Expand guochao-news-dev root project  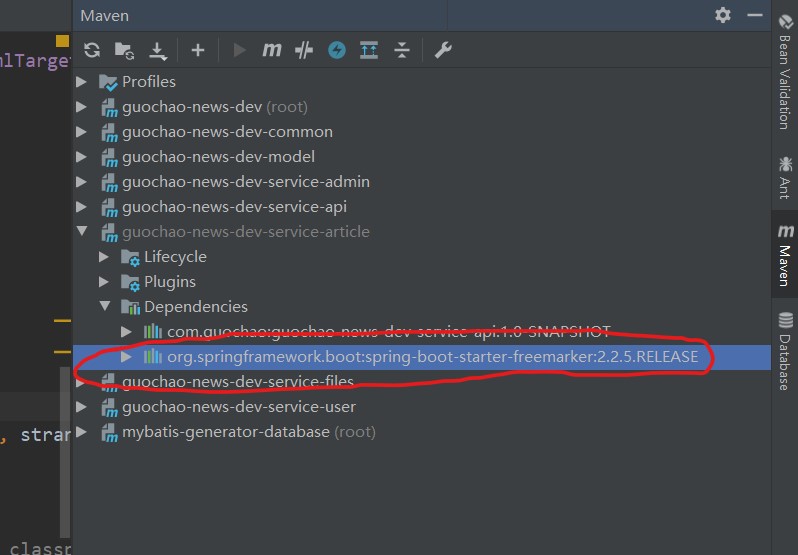point(81,106)
